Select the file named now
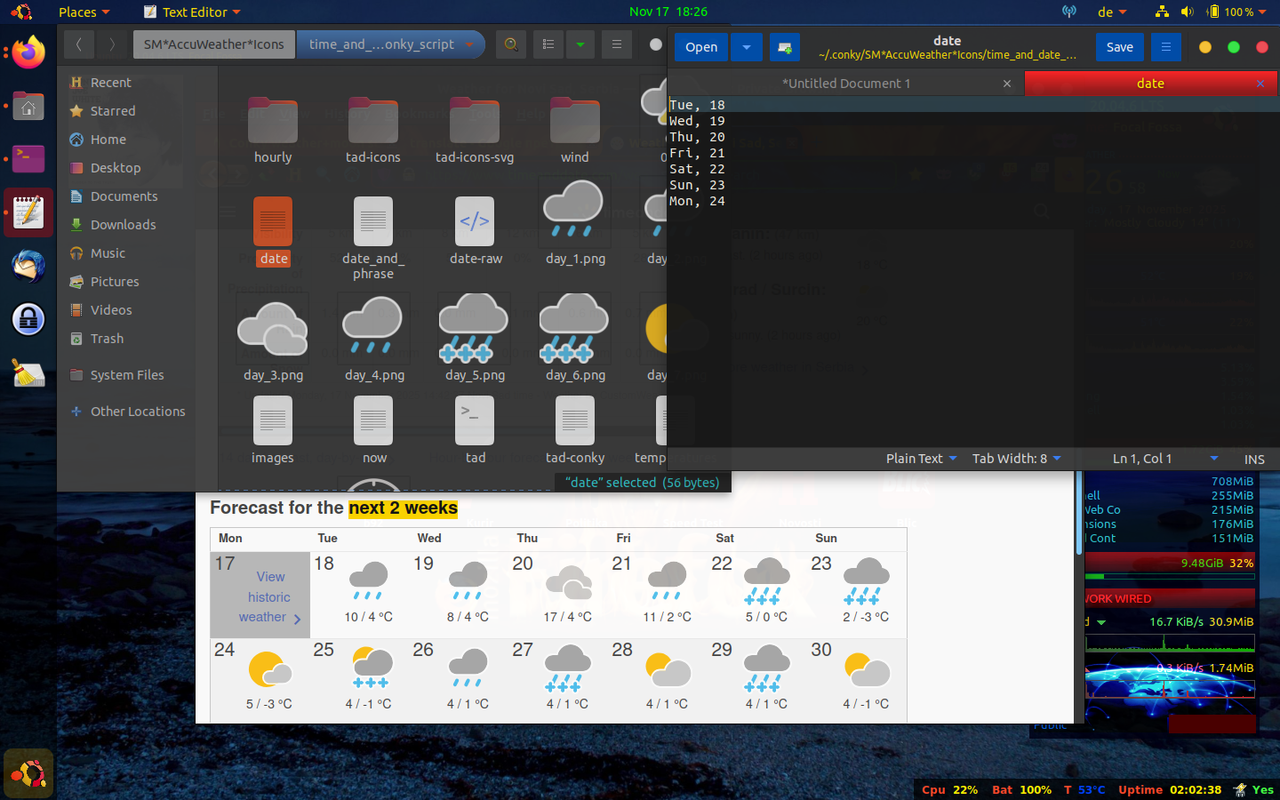Viewport: 1280px width, 800px height. pyautogui.click(x=374, y=430)
